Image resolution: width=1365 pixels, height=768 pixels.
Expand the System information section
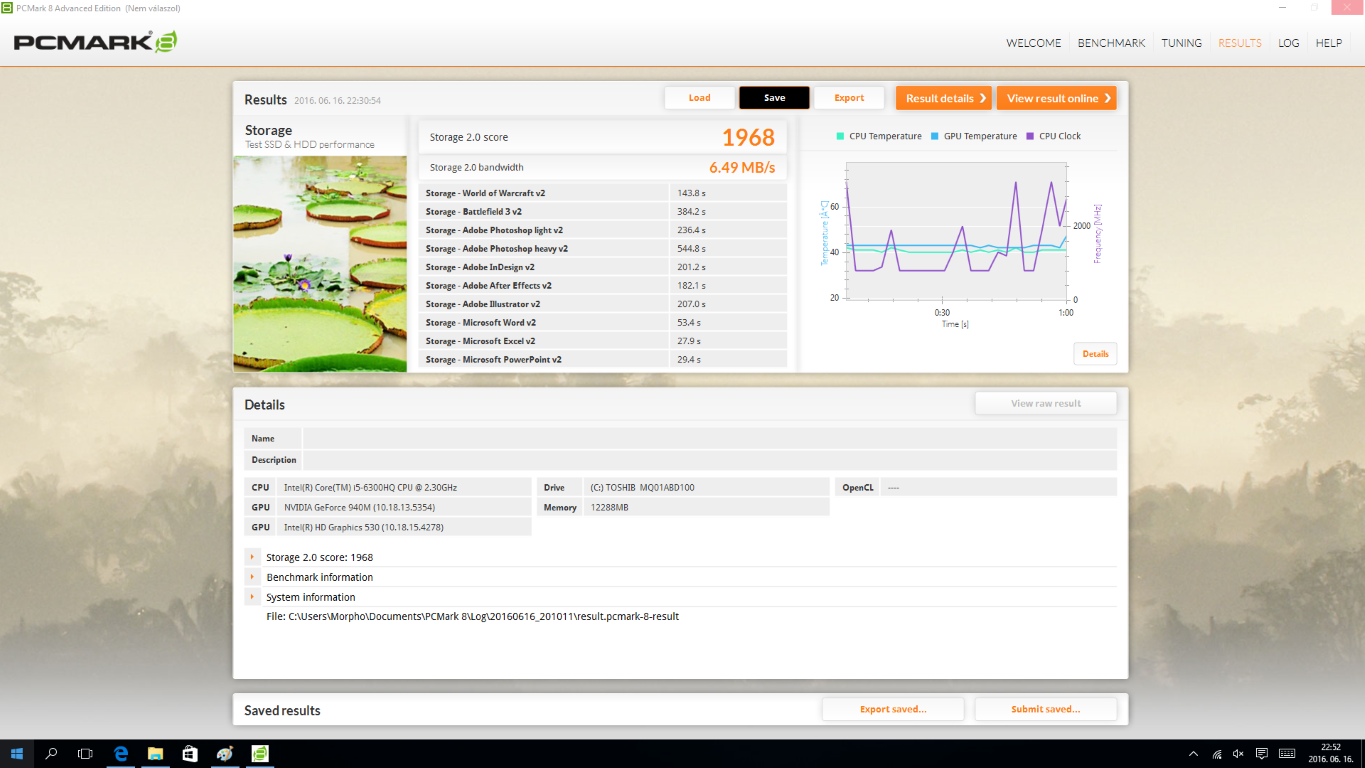252,597
